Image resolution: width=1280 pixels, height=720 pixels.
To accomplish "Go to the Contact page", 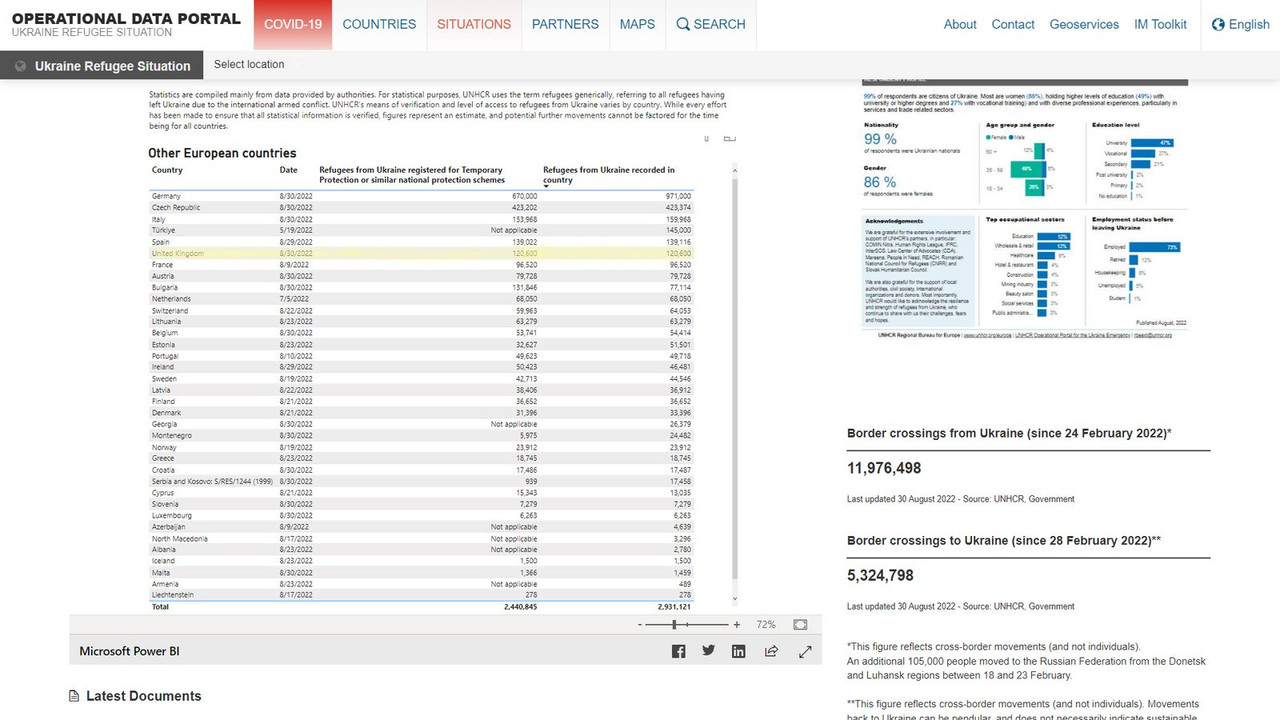I will 1013,24.
